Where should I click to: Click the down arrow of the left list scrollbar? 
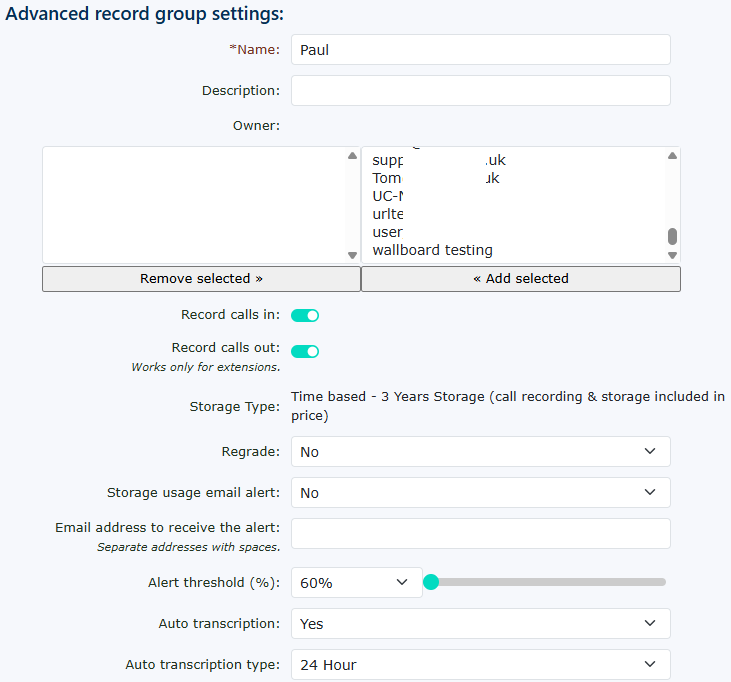[x=352, y=255]
